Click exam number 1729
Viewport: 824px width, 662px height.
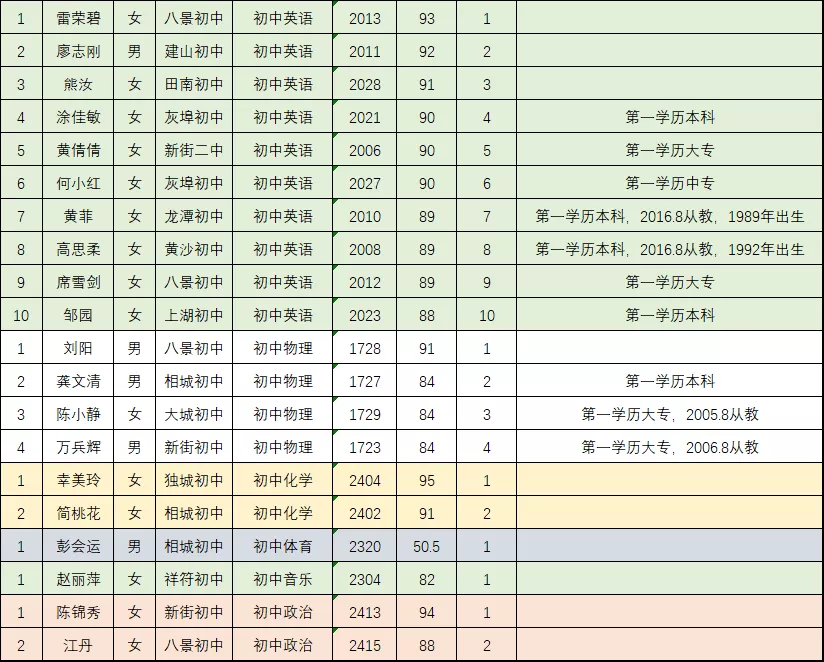(x=365, y=415)
